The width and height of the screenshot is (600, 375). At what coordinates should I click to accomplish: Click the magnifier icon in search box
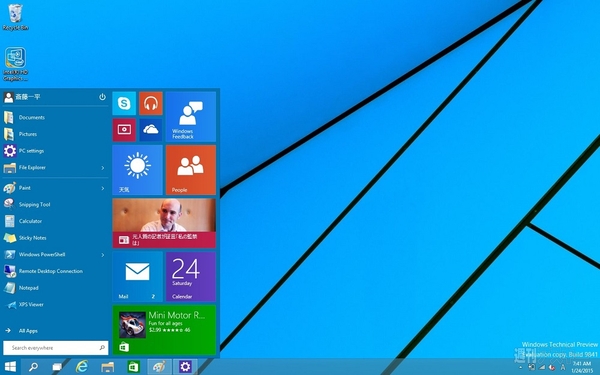point(102,348)
